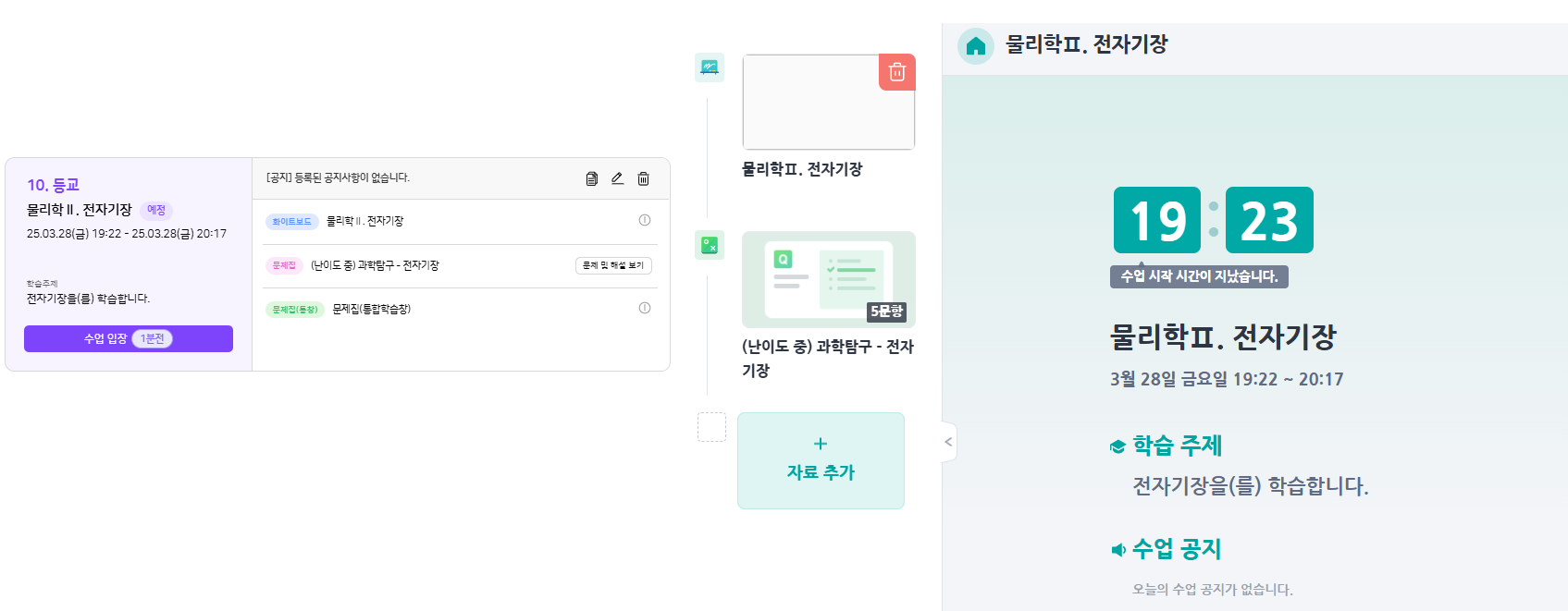Click the 문제 및 해설 보기 button

pyautogui.click(x=613, y=265)
